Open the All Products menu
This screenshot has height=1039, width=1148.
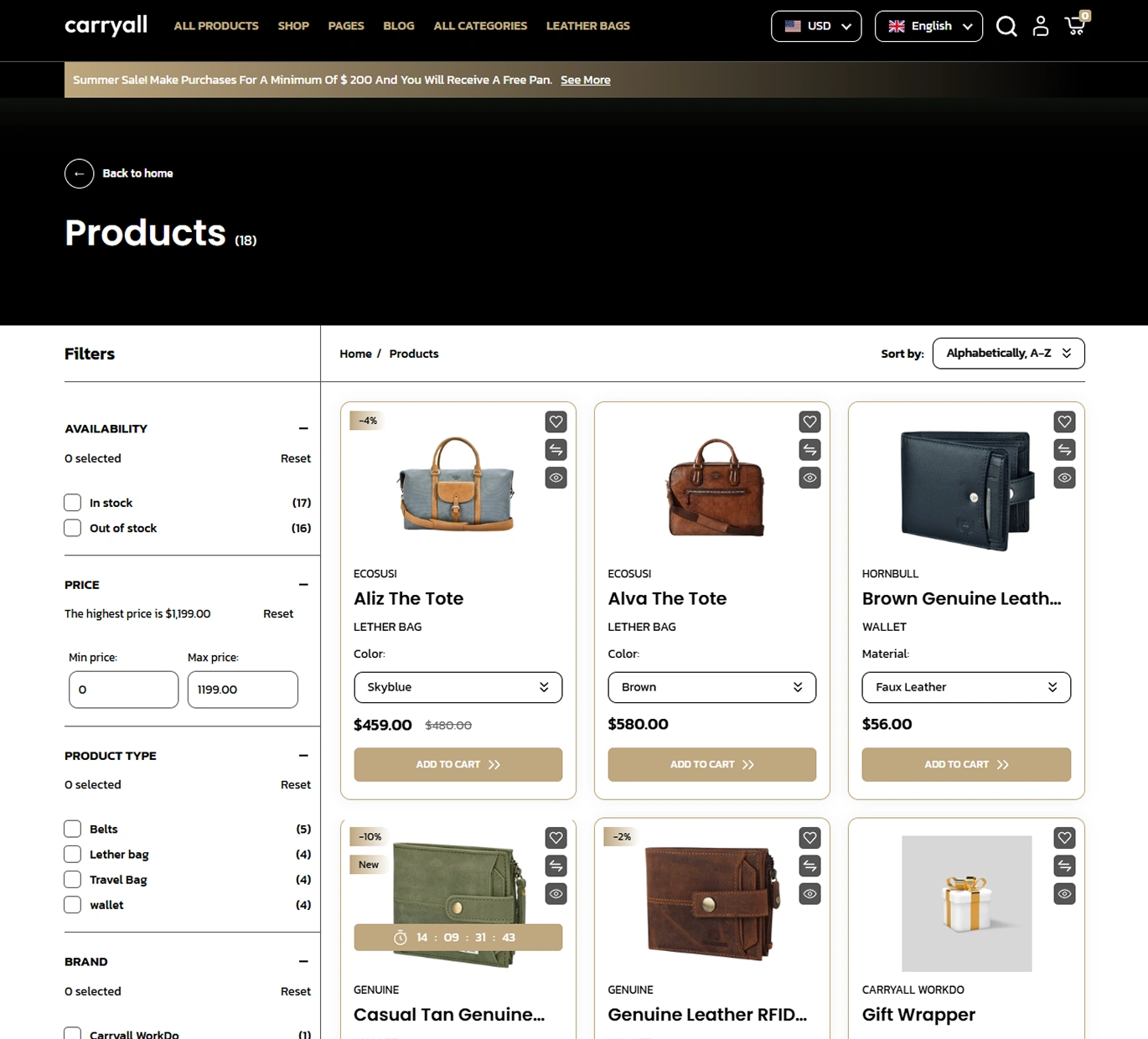click(x=216, y=26)
